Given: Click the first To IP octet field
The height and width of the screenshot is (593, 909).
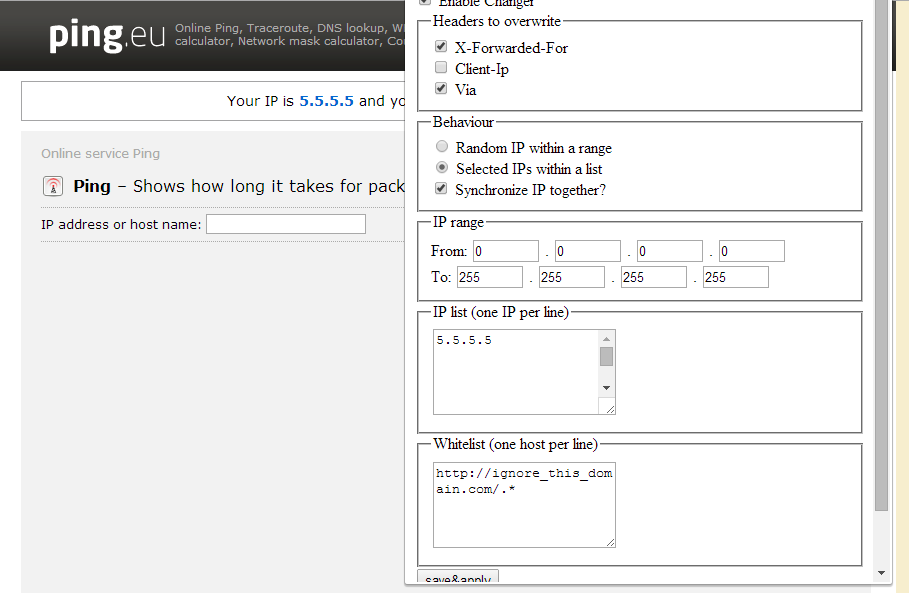Looking at the screenshot, I should [x=490, y=277].
